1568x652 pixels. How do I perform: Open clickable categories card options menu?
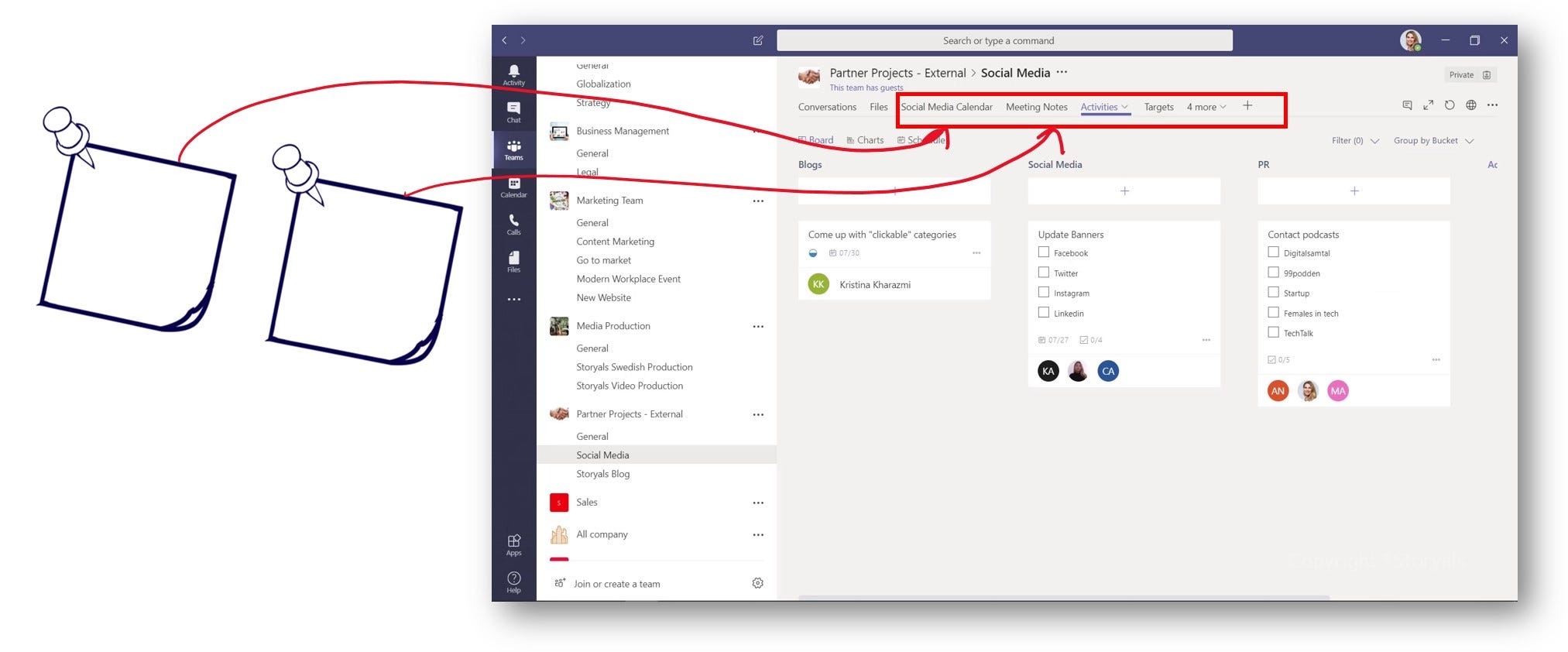[x=976, y=253]
